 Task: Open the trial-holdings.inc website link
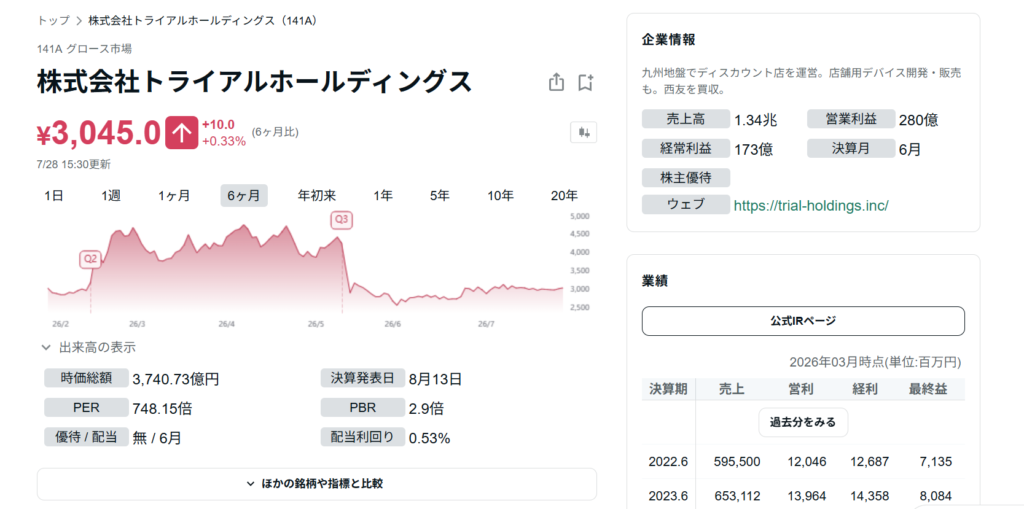[811, 205]
